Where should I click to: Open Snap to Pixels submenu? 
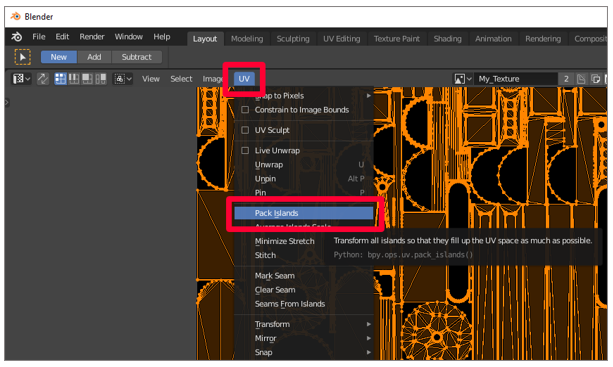304,96
